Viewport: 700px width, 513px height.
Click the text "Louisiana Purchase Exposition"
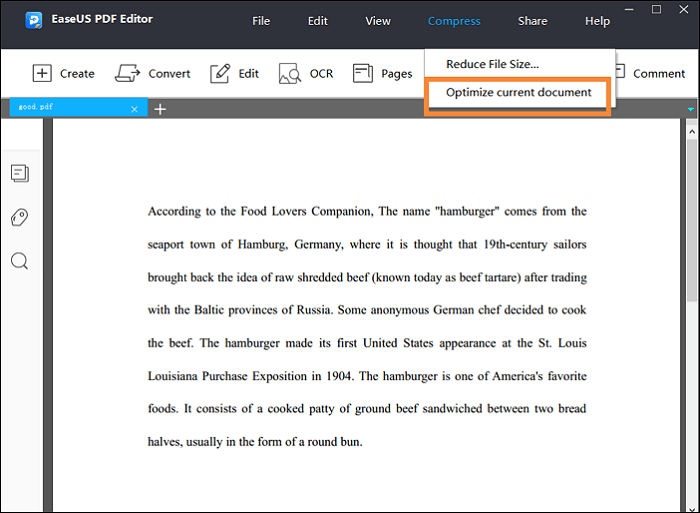pos(227,376)
